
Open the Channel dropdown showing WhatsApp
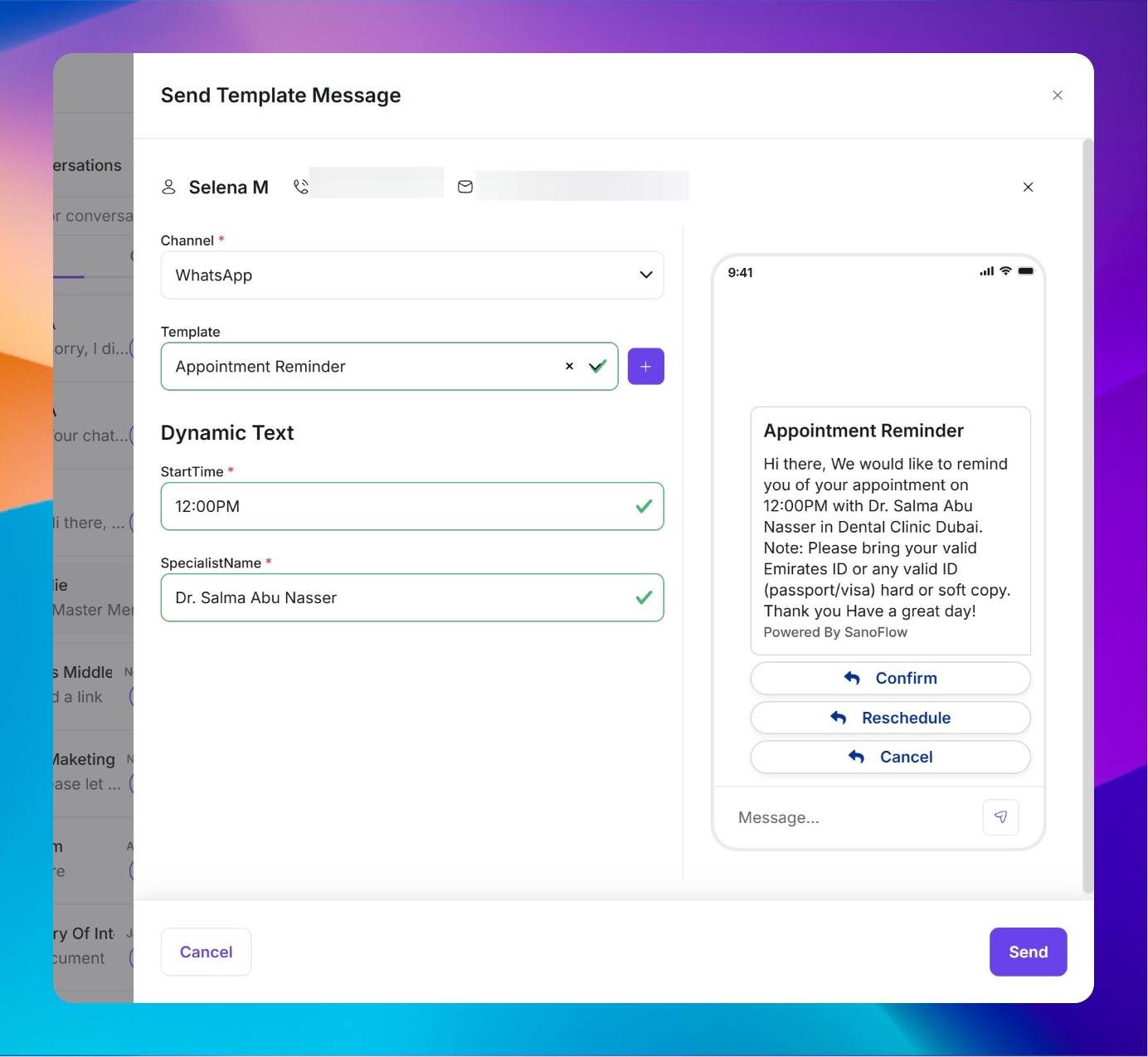(398, 275)
